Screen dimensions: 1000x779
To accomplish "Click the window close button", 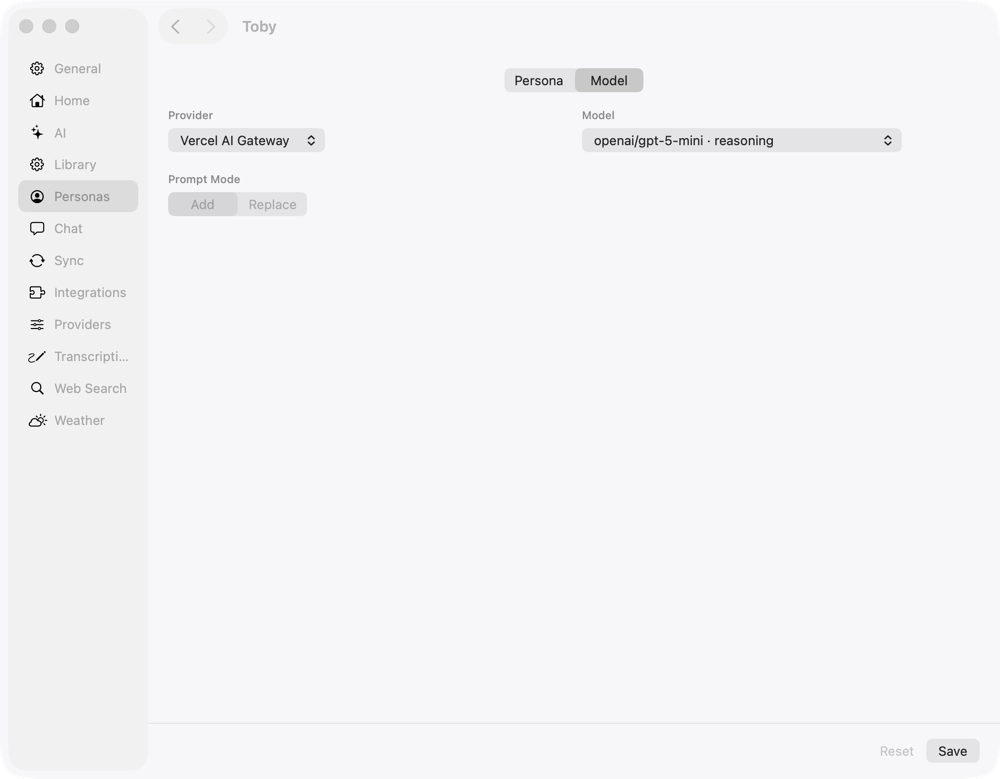I will click(x=26, y=26).
